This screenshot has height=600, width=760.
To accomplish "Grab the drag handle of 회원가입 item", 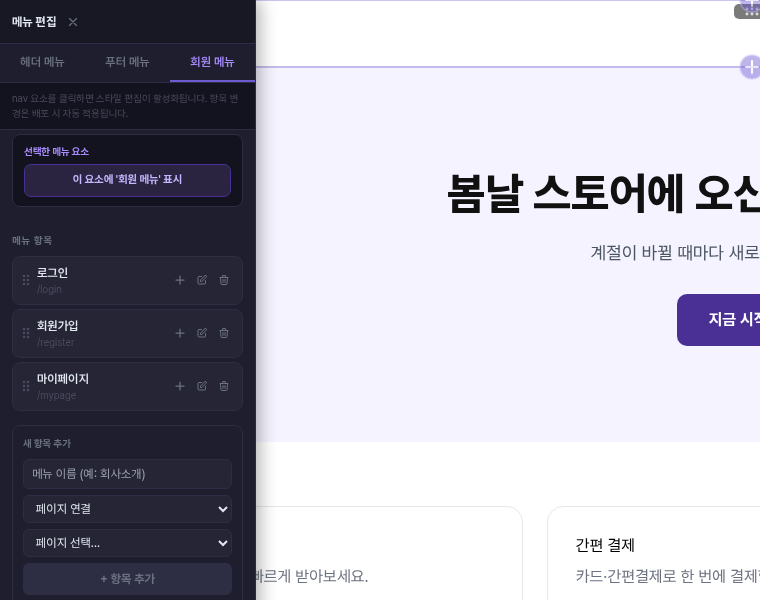I will point(26,333).
